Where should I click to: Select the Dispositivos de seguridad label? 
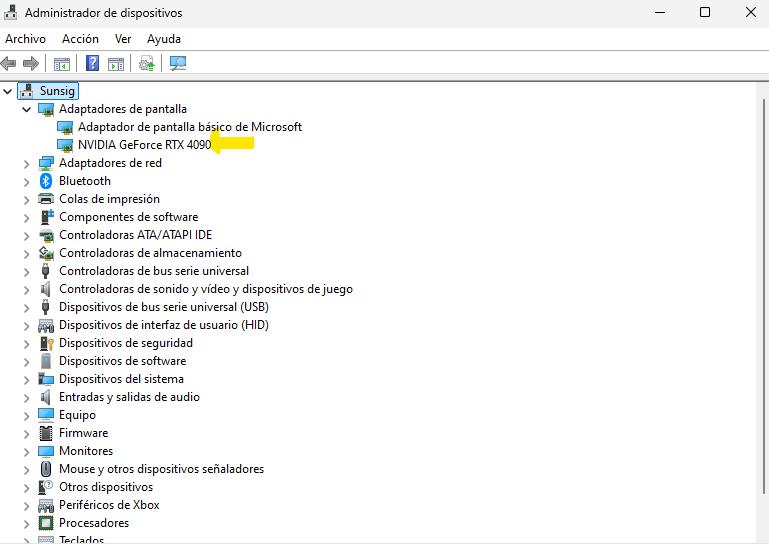[126, 343]
